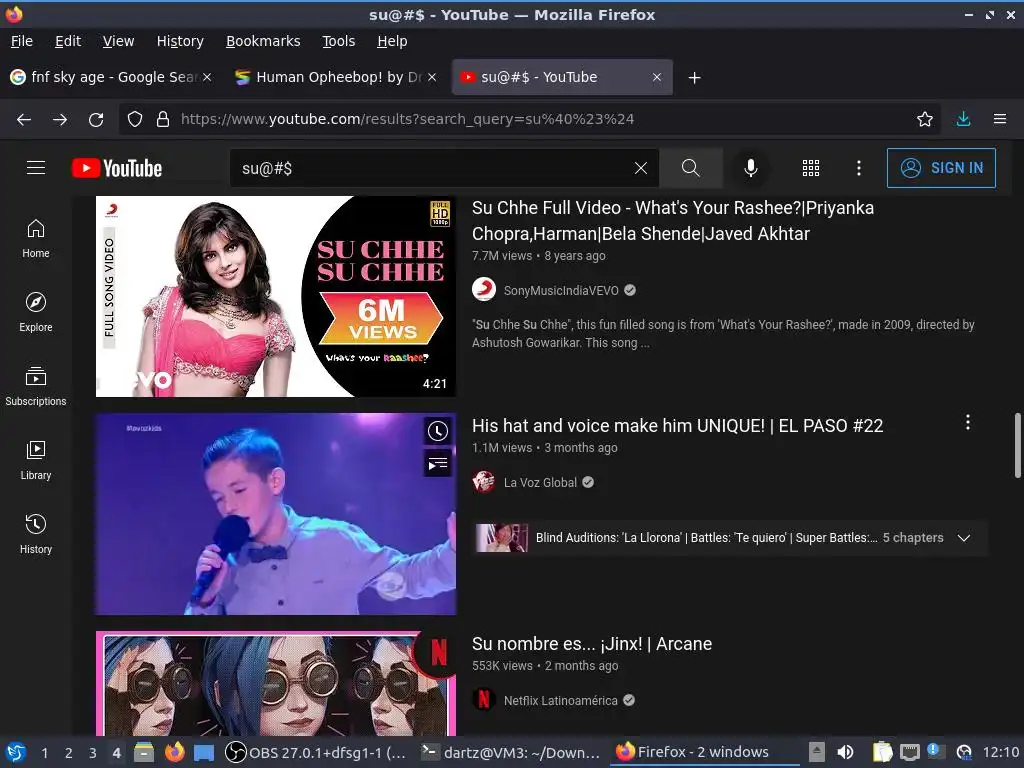Viewport: 1024px width, 768px height.
Task: Open the Edit menu
Action: (68, 41)
